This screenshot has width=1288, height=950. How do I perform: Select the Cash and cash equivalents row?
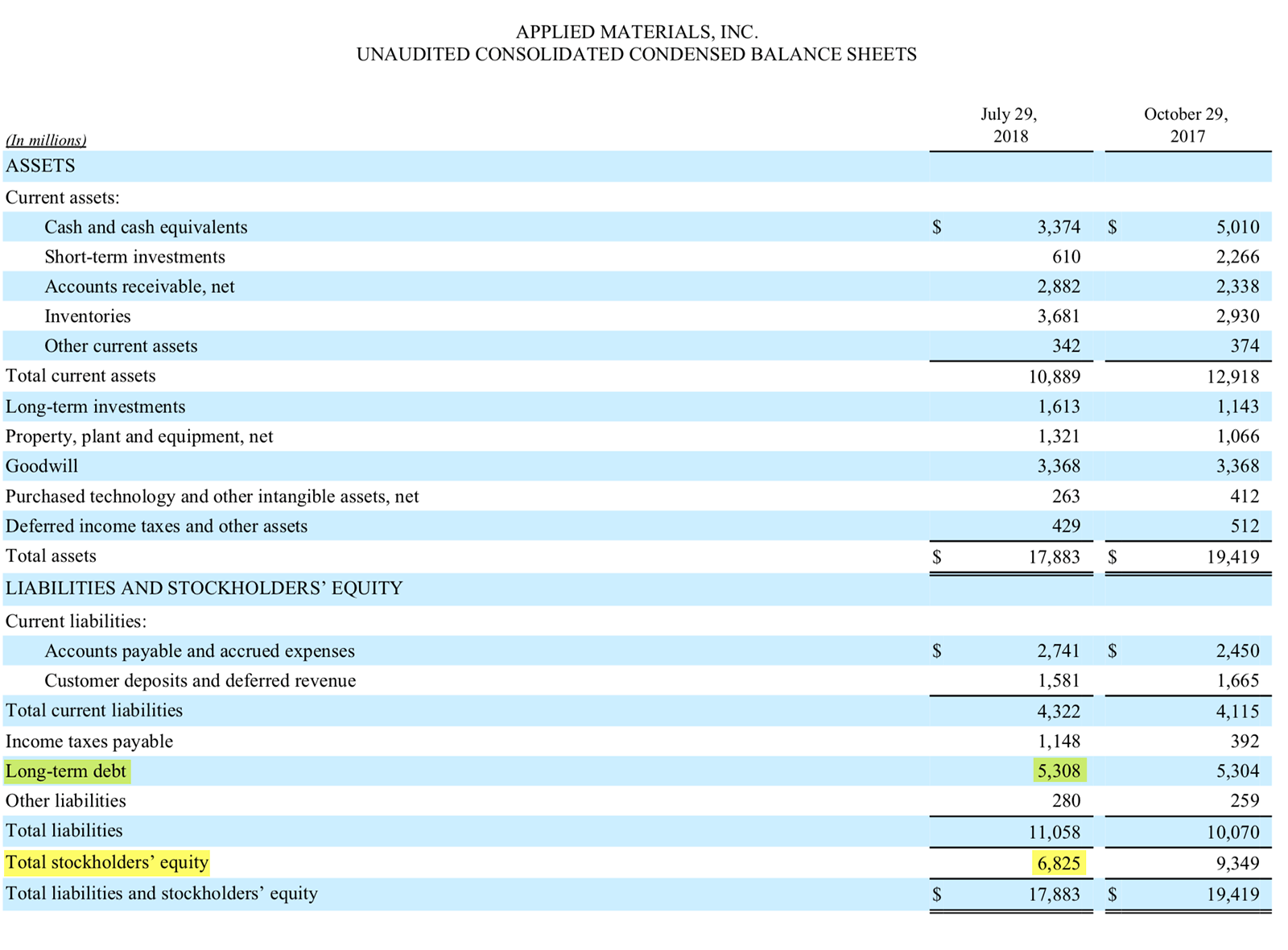point(146,227)
